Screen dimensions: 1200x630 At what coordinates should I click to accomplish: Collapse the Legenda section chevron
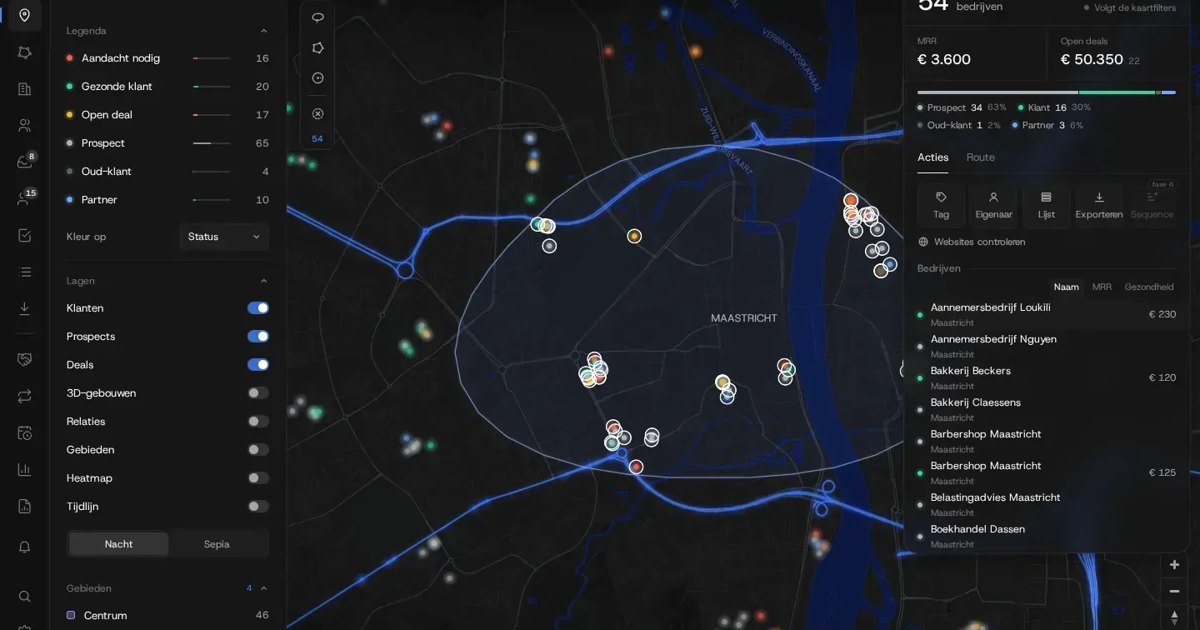click(x=263, y=31)
